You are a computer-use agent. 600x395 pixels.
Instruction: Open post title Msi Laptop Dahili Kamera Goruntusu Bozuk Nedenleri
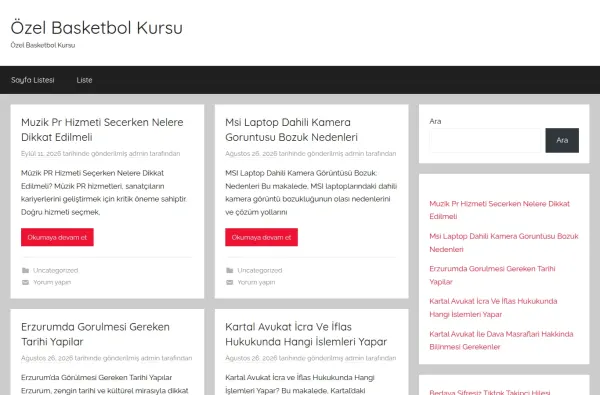[x=291, y=129]
